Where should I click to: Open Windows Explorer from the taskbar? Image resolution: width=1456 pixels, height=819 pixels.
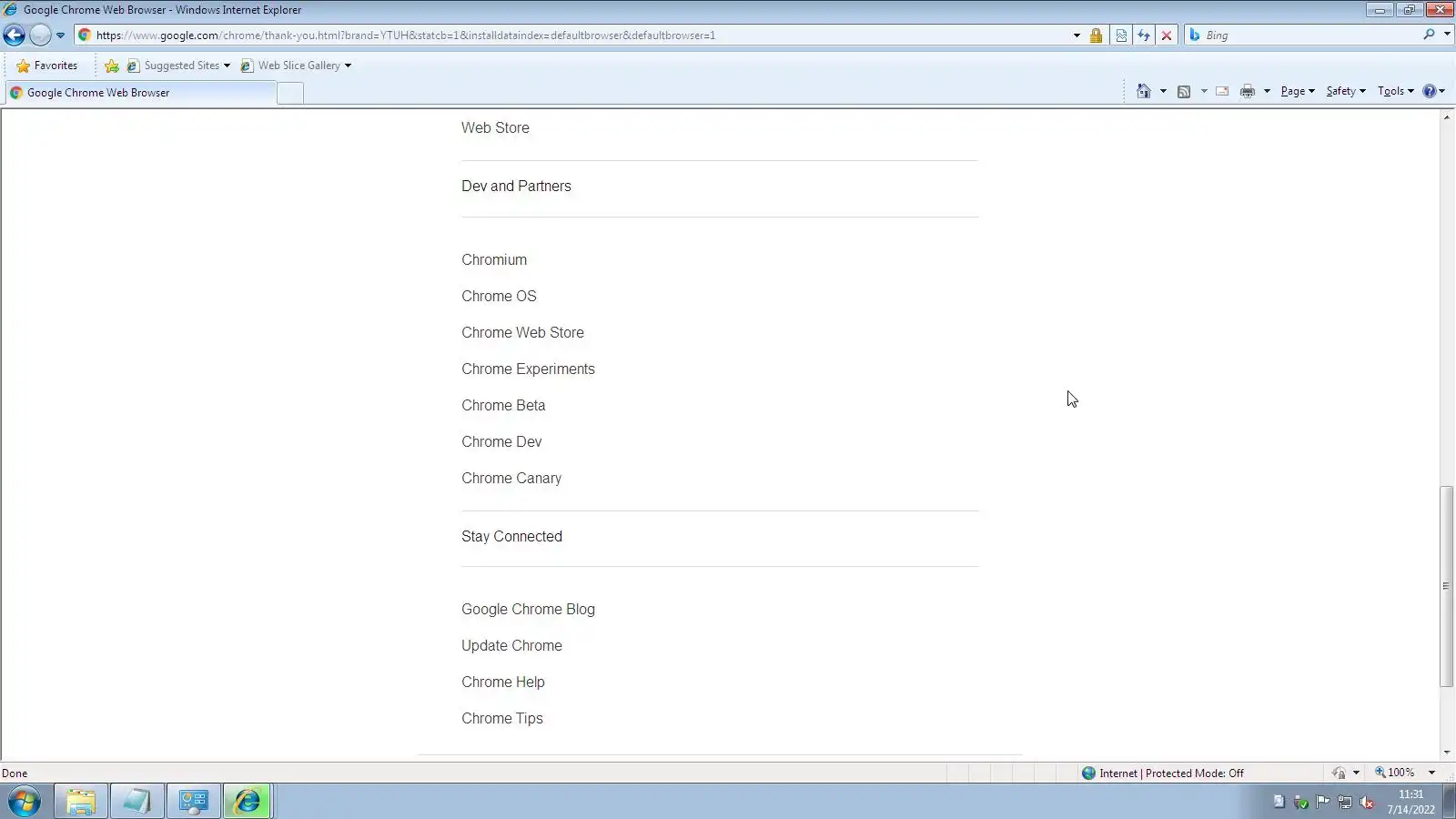[x=81, y=802]
